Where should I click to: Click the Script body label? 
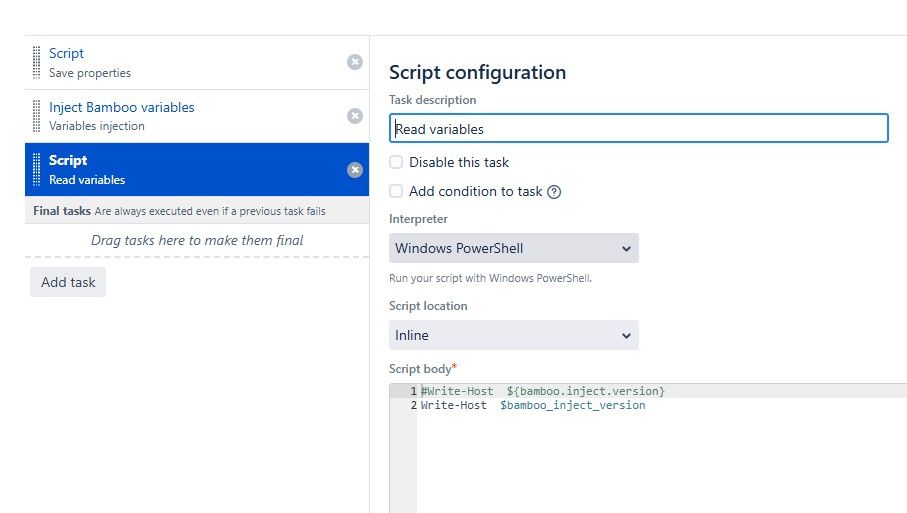point(420,369)
